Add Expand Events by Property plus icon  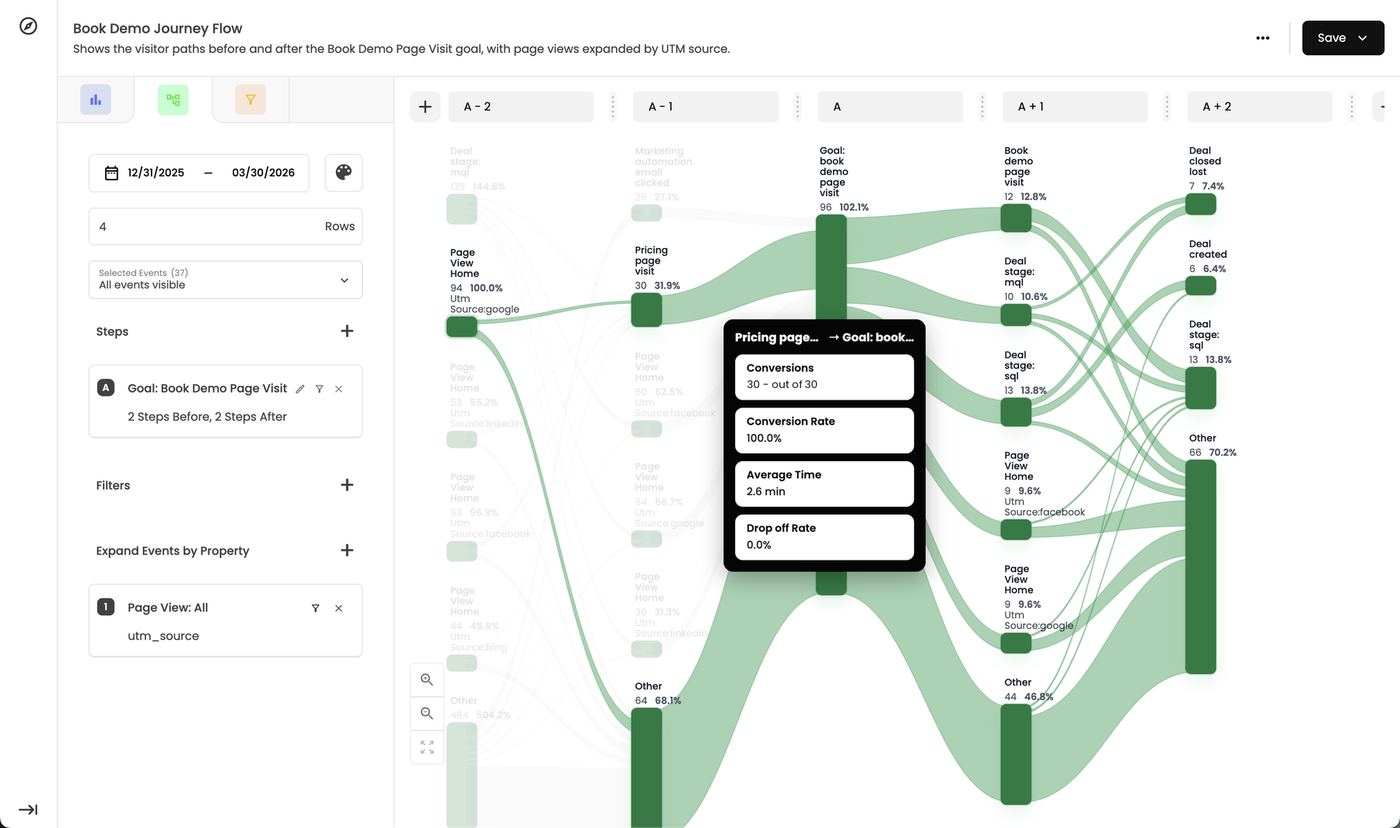pos(347,550)
